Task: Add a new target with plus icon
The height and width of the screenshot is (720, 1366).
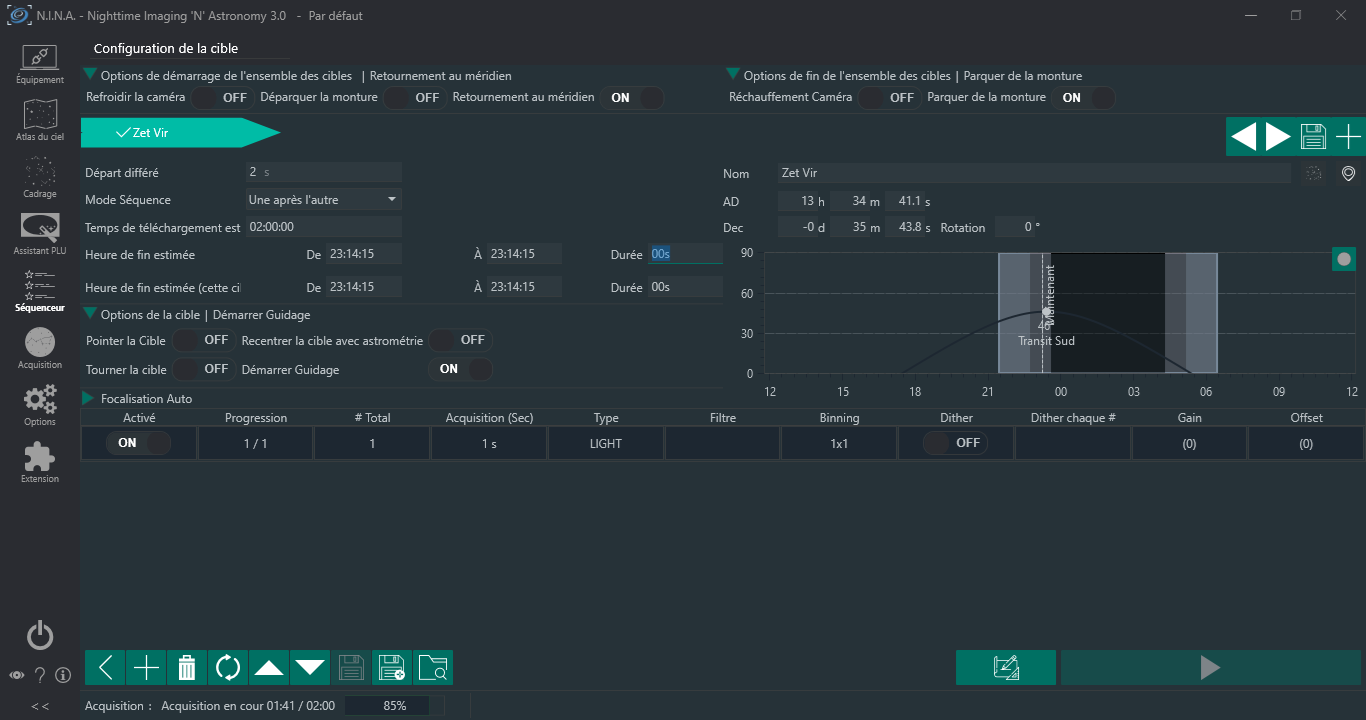Action: click(x=1348, y=137)
